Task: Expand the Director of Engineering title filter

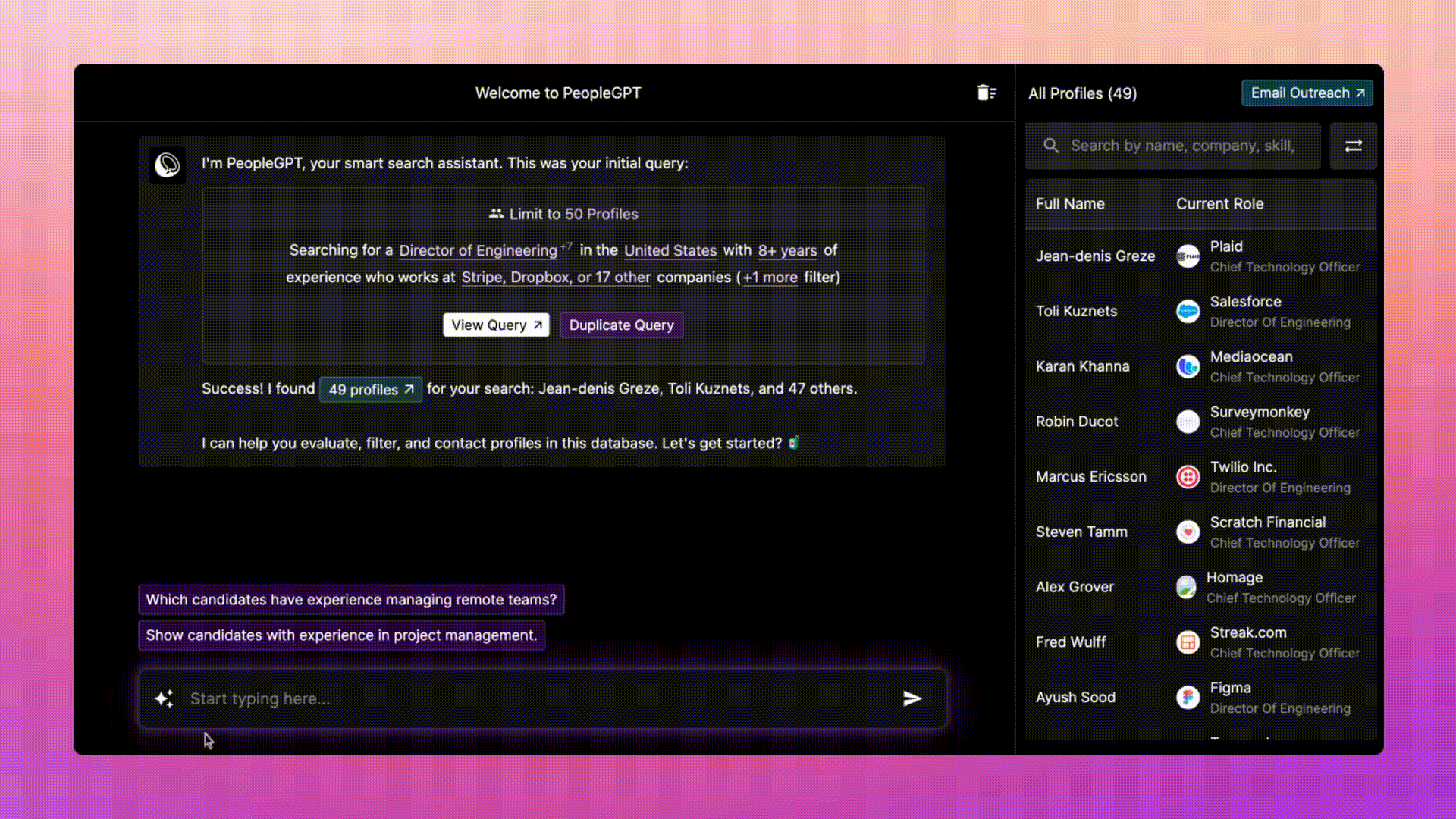Action: click(x=478, y=251)
